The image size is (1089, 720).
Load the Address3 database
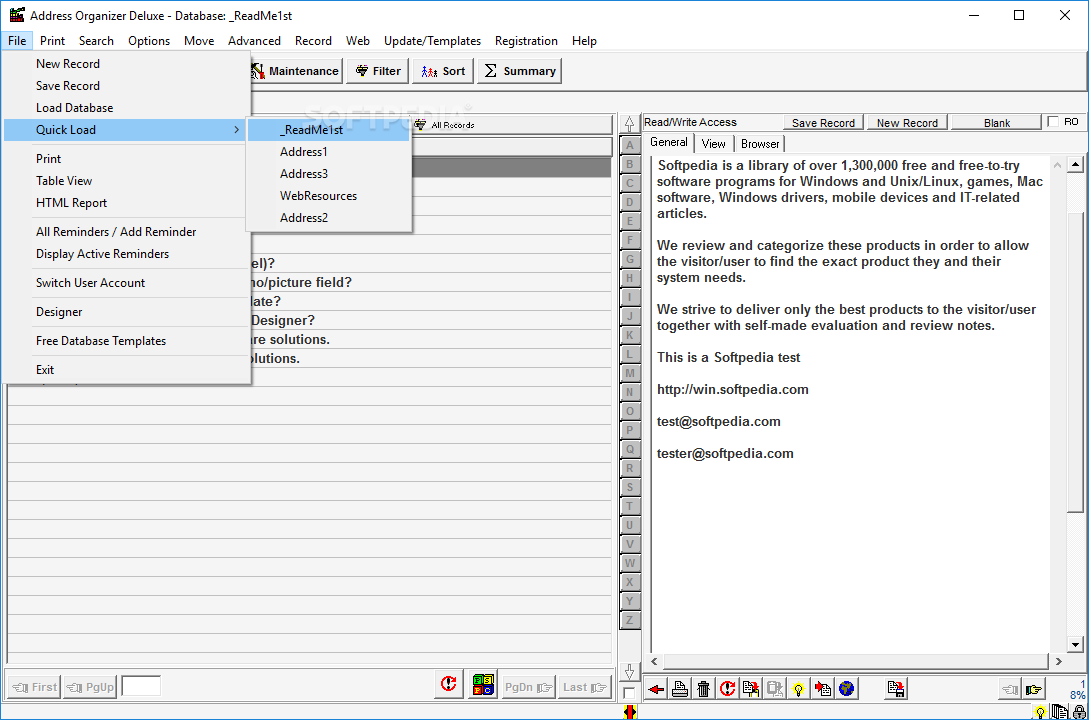[x=329, y=174]
